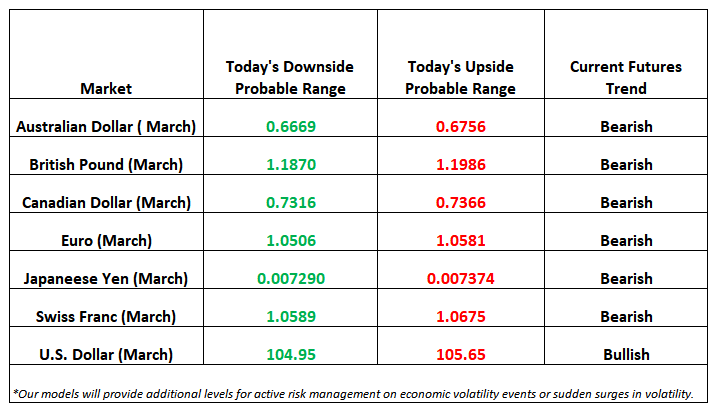This screenshot has width=715, height=413.
Task: Click the Market column header
Action: coord(106,88)
